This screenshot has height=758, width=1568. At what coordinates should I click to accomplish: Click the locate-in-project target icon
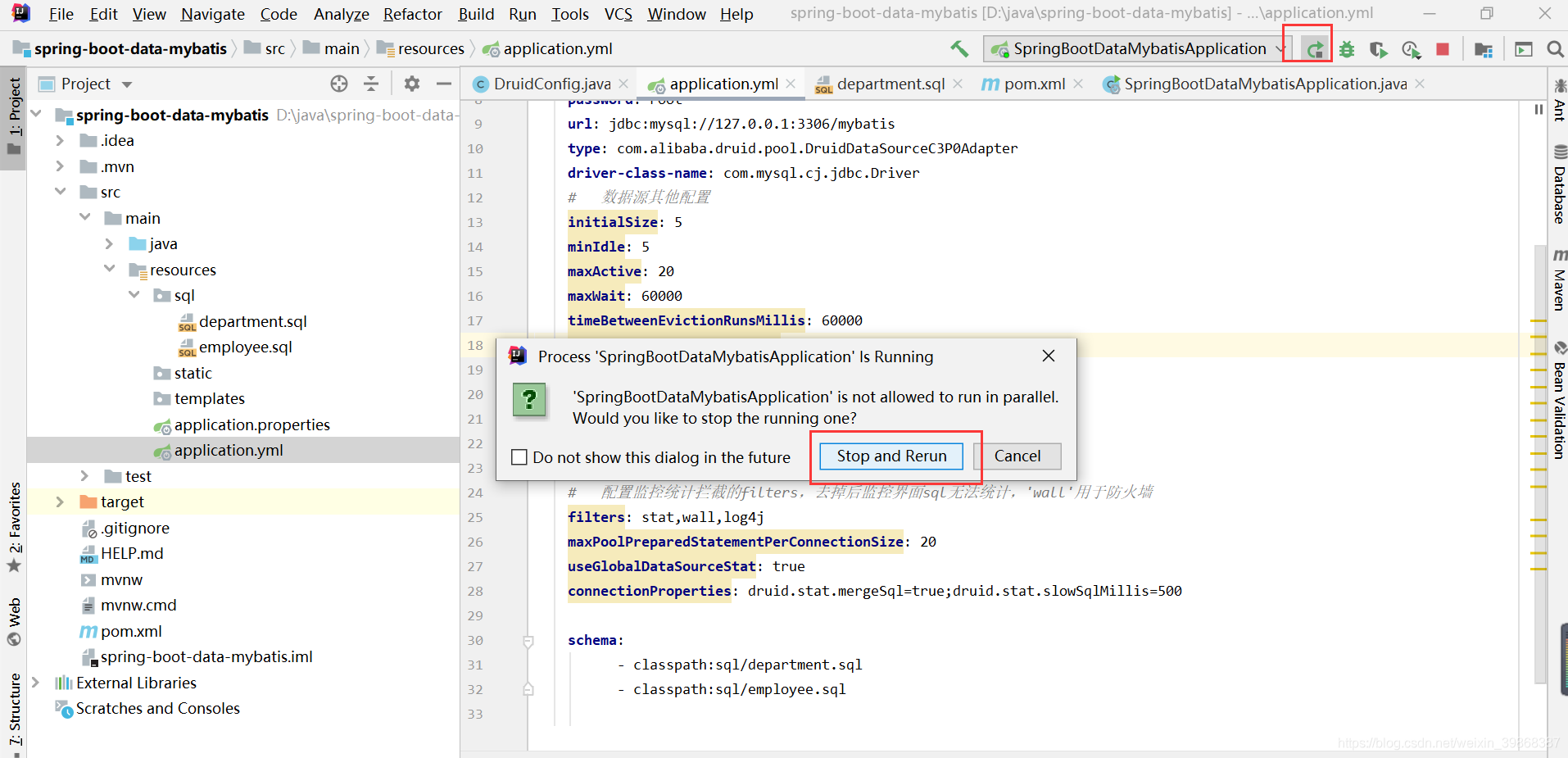coord(339,84)
